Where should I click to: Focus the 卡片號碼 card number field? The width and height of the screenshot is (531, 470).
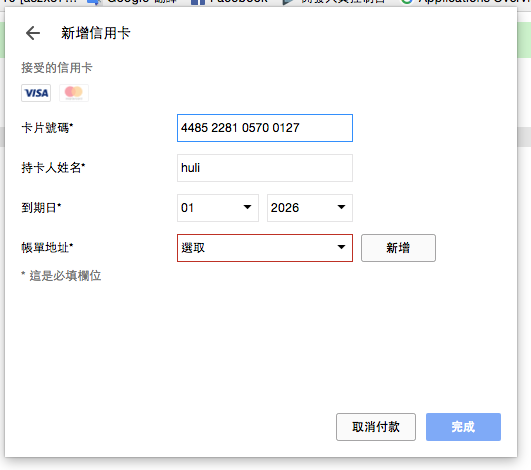pos(265,128)
